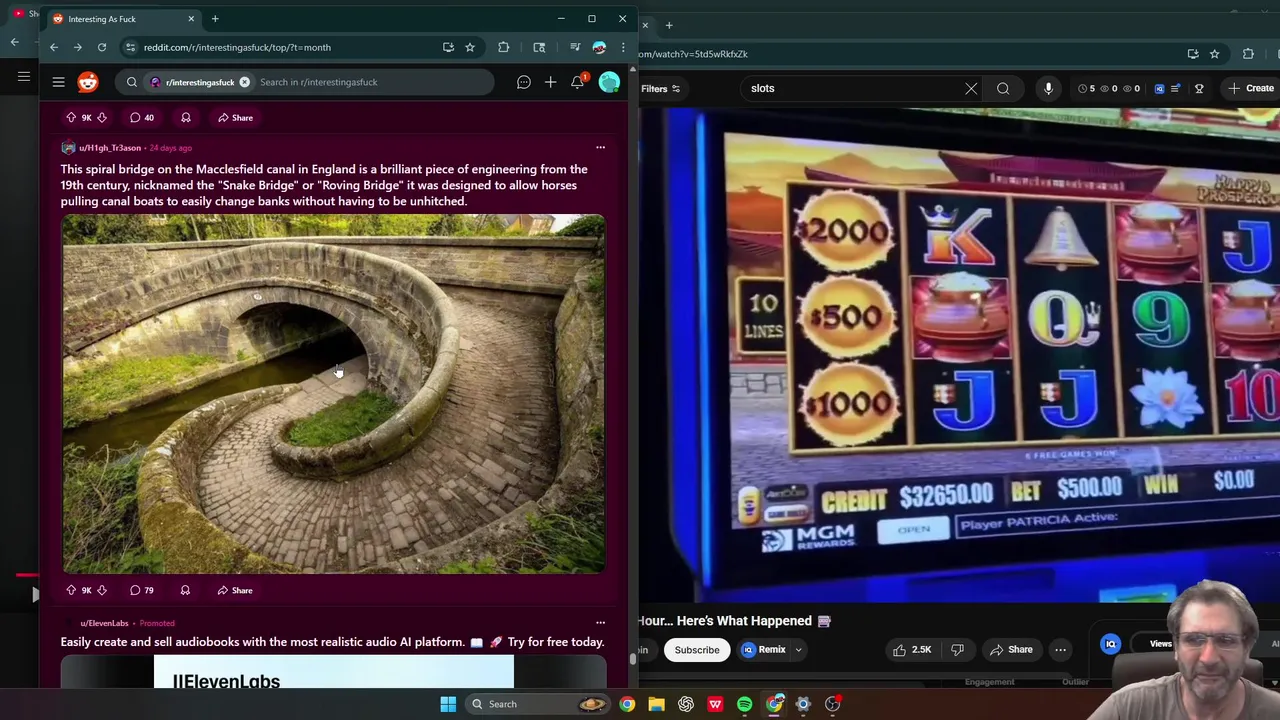Share the Snake Bridge post

coord(235,590)
